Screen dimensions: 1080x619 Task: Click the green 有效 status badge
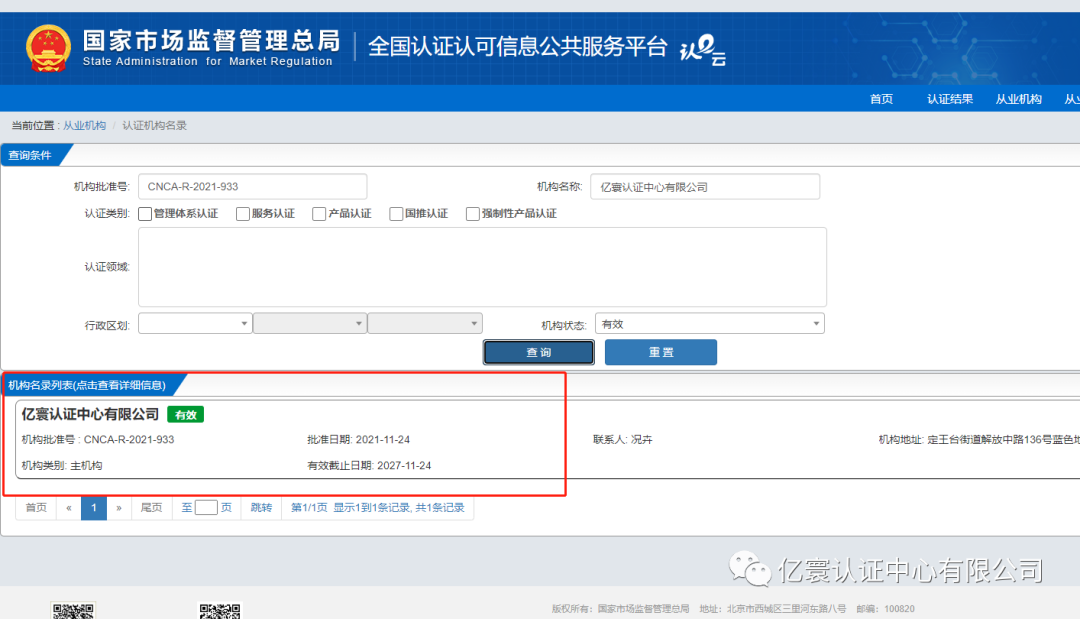pos(185,415)
